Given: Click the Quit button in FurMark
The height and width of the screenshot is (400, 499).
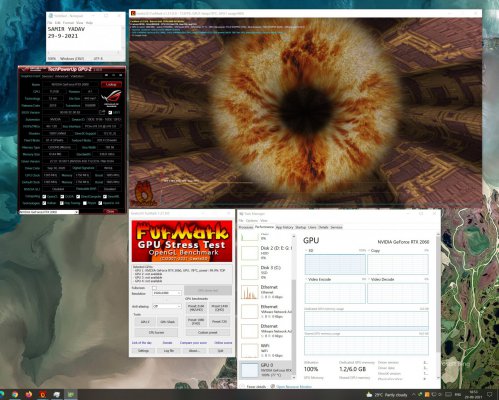Looking at the screenshot, I should click(x=220, y=351).
